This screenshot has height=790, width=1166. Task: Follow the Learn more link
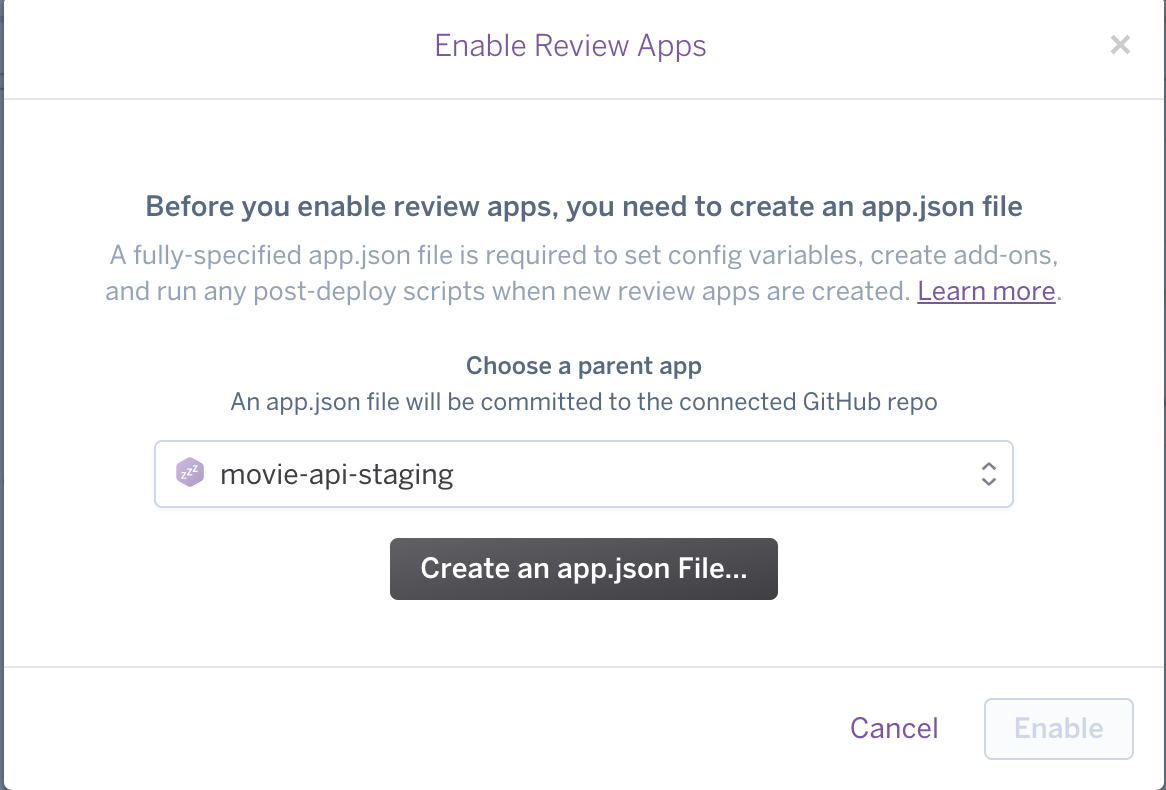[x=986, y=291]
